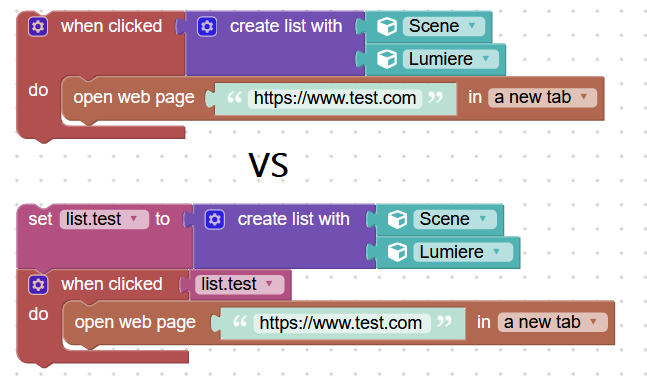647x382 pixels.
Task: Open gear settings on bottom 'create list with' block
Action: (215, 219)
